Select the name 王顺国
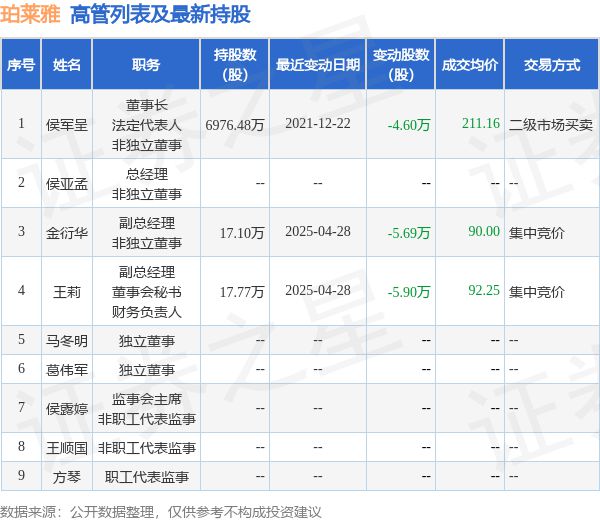Image resolution: width=600 pixels, height=521 pixels. coord(67,448)
